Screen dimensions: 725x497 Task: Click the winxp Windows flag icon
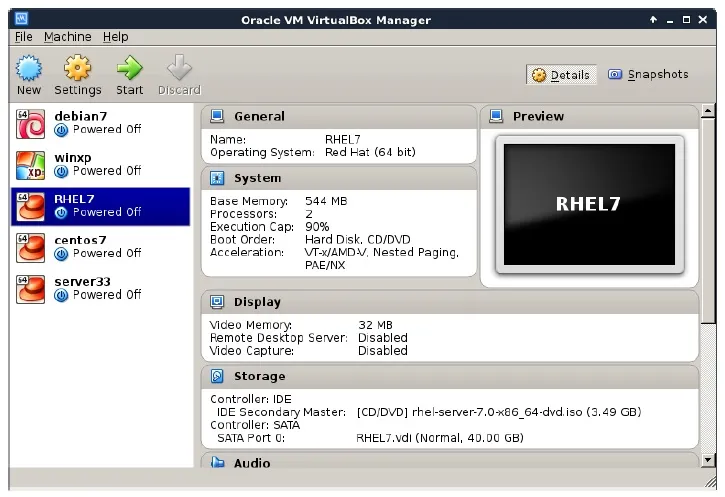[x=31, y=165]
